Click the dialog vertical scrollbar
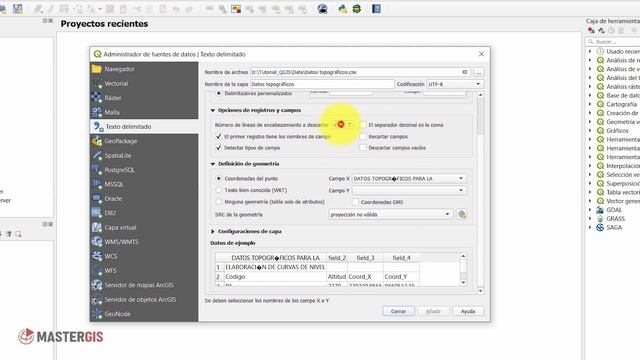Image resolution: width=640 pixels, height=360 pixels. click(480, 193)
